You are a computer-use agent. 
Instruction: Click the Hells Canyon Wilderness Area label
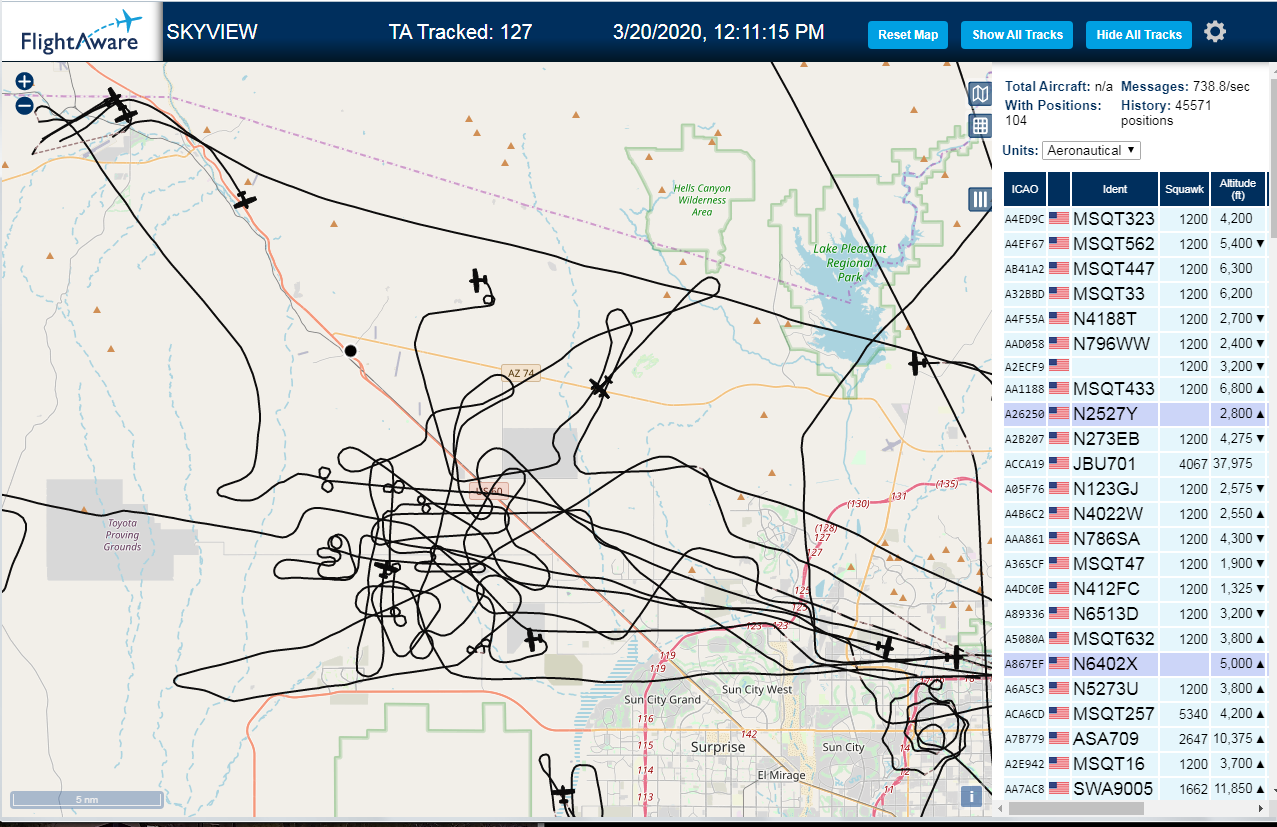point(701,200)
